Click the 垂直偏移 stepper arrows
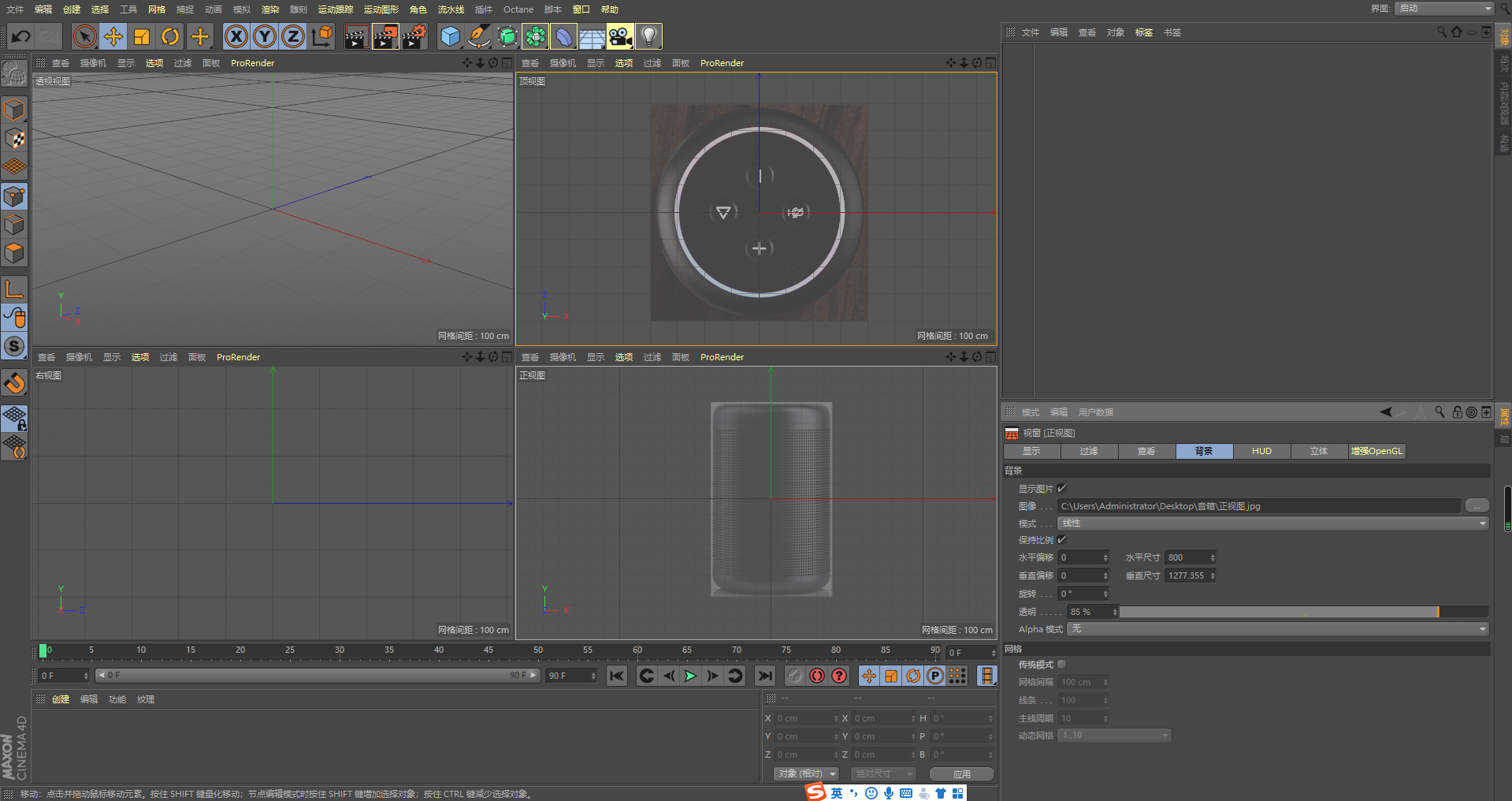The width and height of the screenshot is (1512, 801). [x=1105, y=576]
